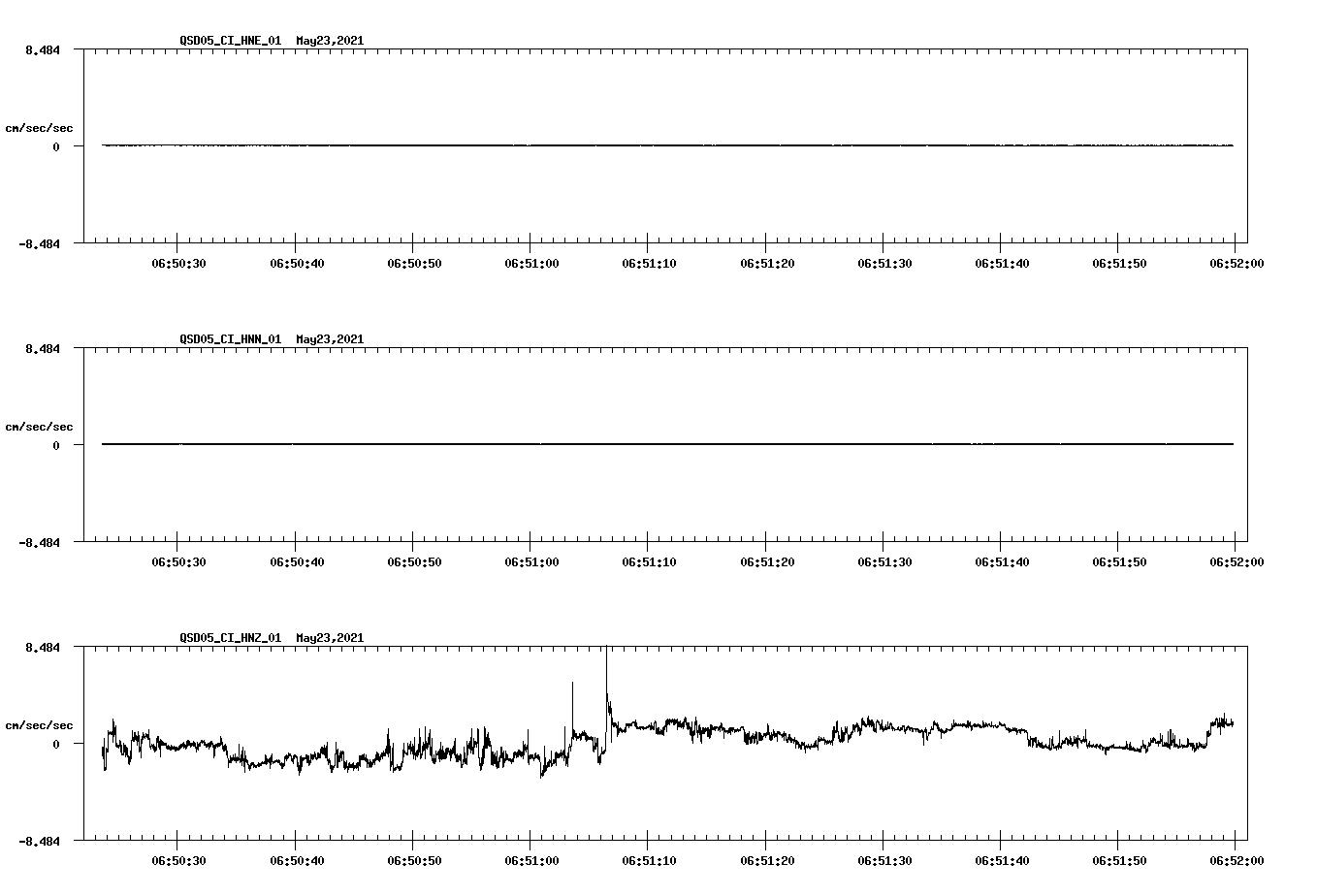
Task: Click the 0 axis value on HNN plot
Action: (x=56, y=445)
